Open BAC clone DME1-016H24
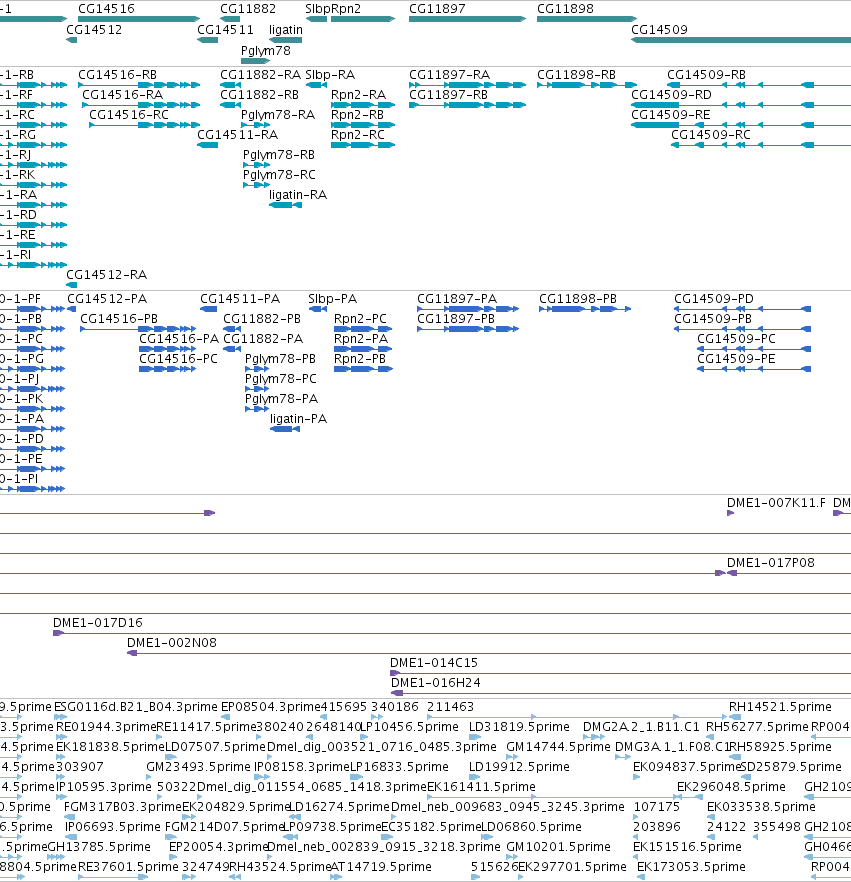The height and width of the screenshot is (882, 851). tap(436, 683)
